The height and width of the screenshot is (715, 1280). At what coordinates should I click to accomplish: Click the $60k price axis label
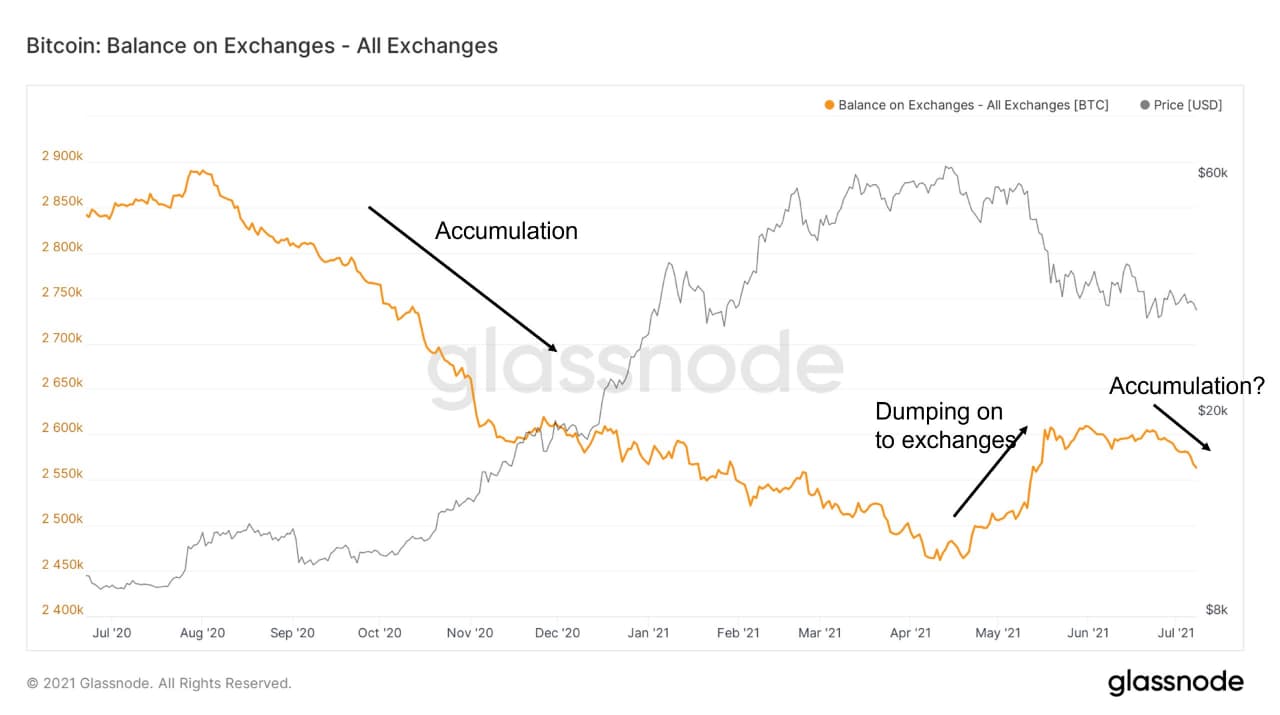[1212, 173]
